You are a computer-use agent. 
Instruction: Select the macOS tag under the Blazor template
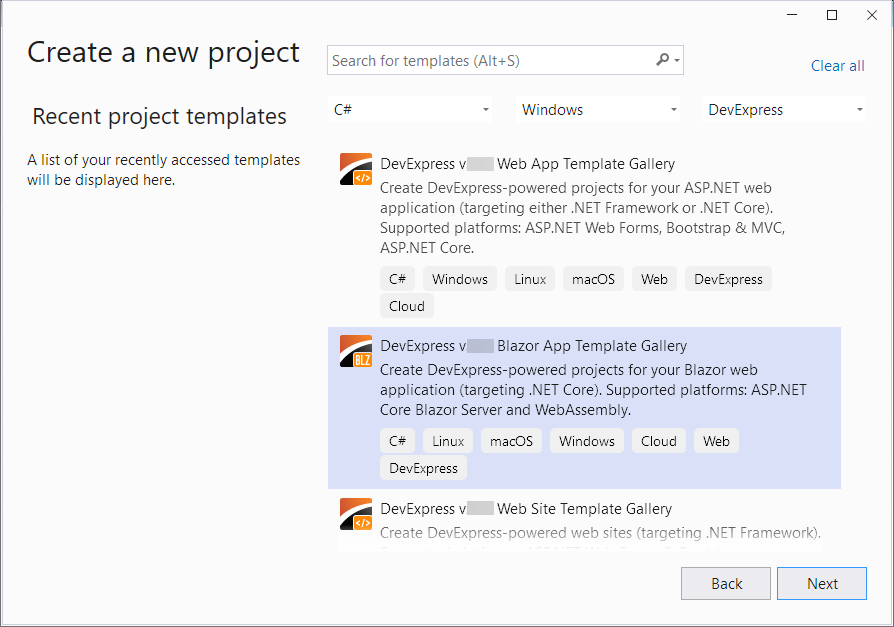tap(511, 440)
